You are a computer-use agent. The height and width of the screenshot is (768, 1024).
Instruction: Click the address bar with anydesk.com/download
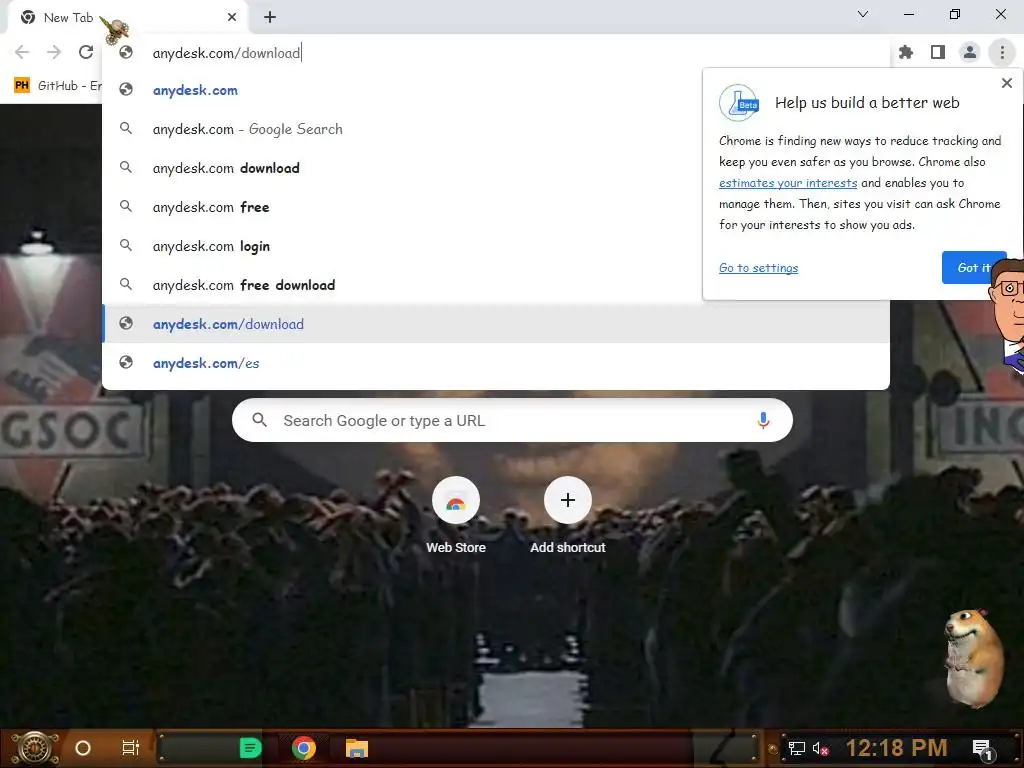coord(496,53)
